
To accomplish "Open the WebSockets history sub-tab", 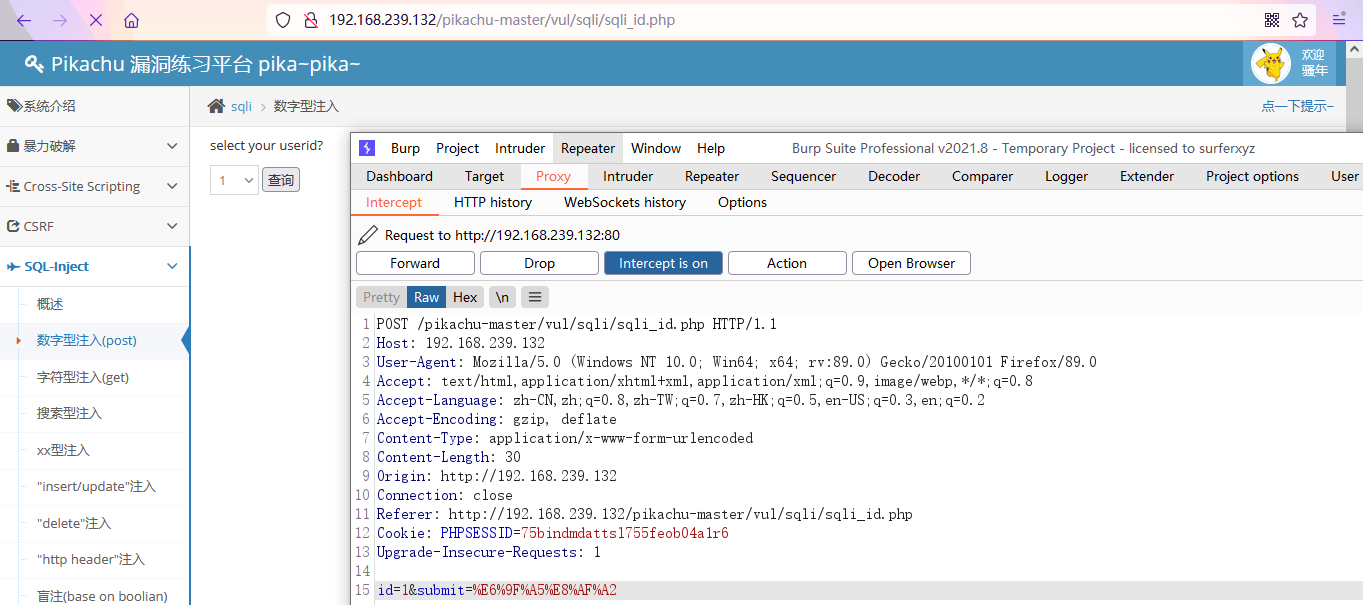I will [x=625, y=202].
